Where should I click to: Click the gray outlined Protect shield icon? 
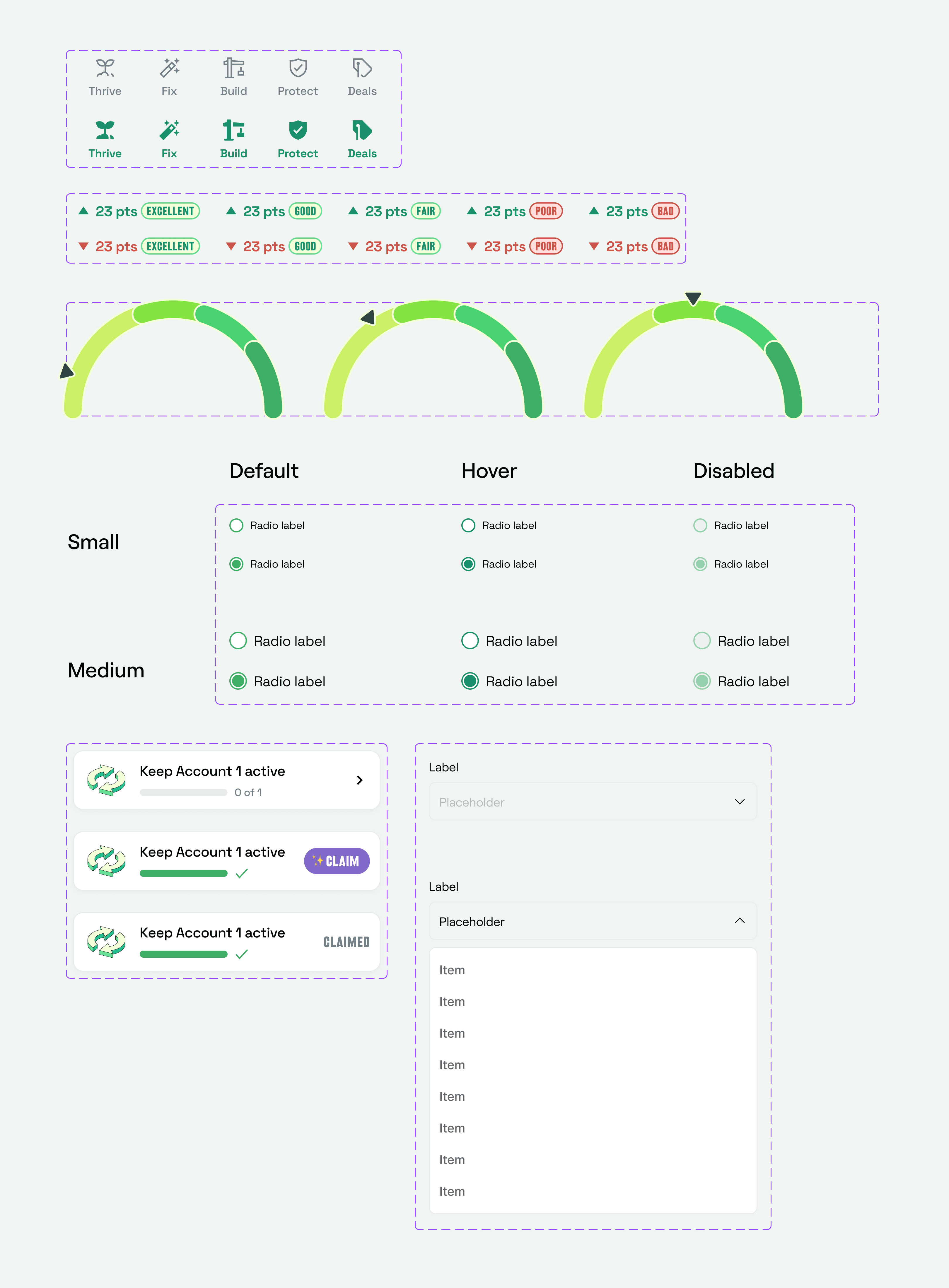[x=298, y=68]
